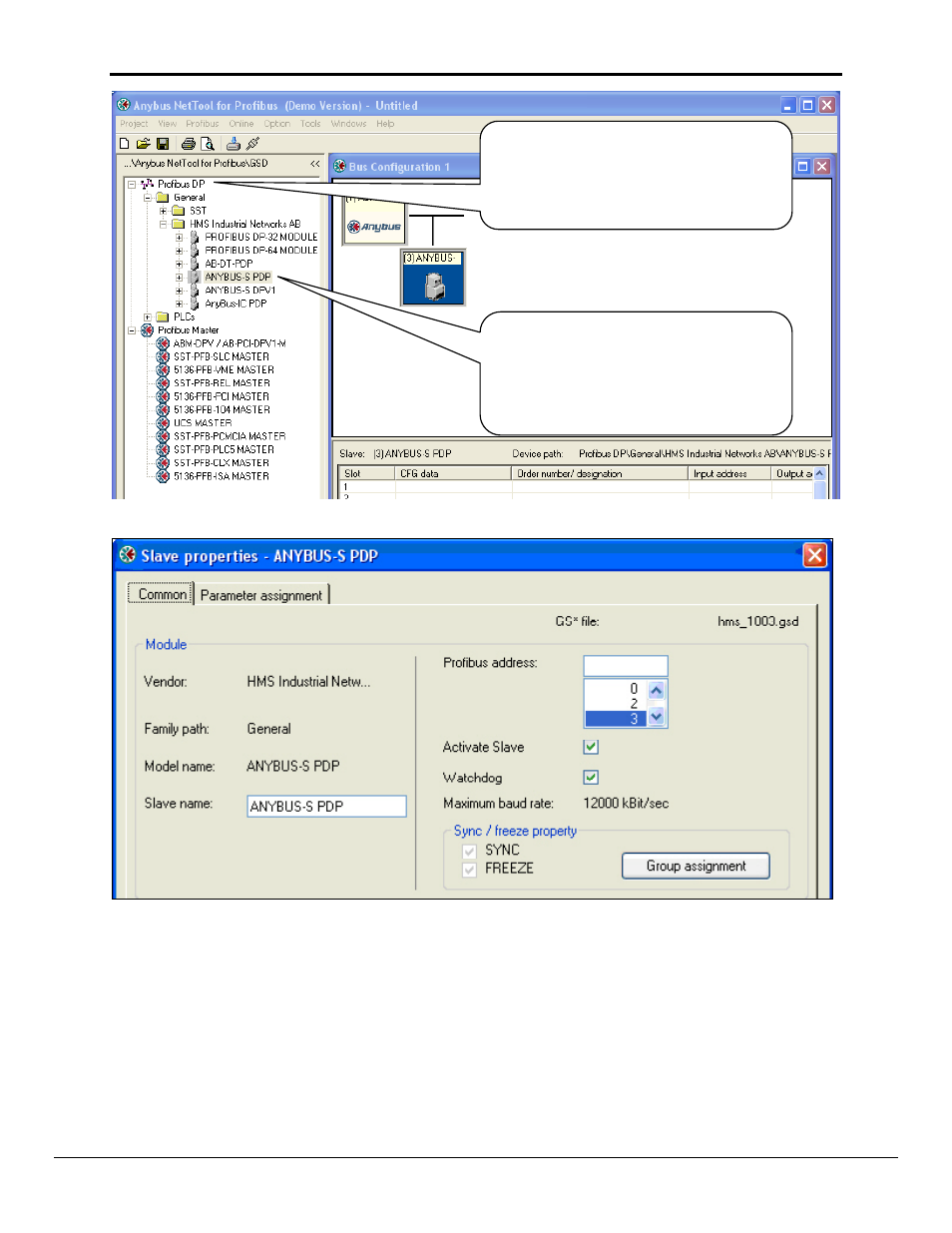Click the Profibus address list down arrow
Screen dimensions: 952x1233
pos(656,716)
